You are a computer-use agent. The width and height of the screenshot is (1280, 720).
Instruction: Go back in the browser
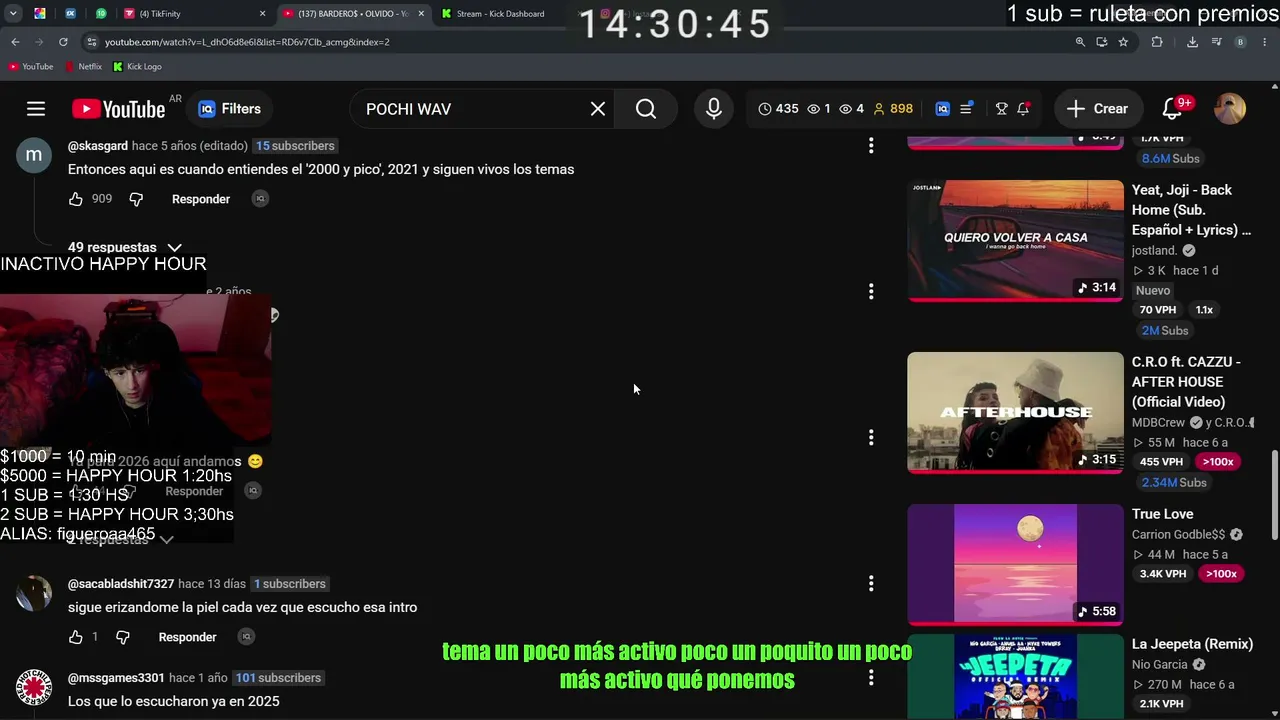pyautogui.click(x=15, y=42)
